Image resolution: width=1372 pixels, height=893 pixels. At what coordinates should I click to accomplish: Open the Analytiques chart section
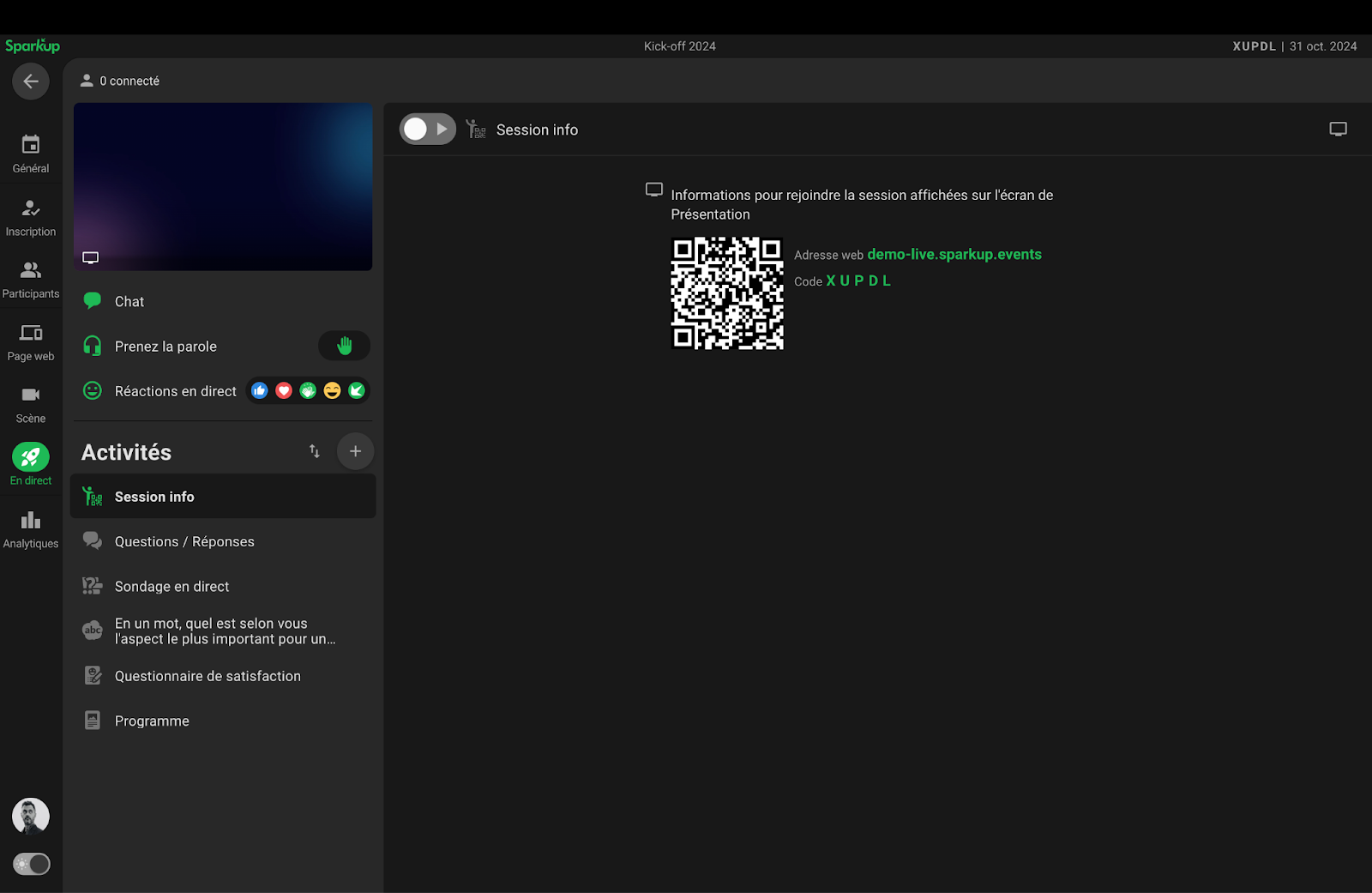[x=31, y=528]
